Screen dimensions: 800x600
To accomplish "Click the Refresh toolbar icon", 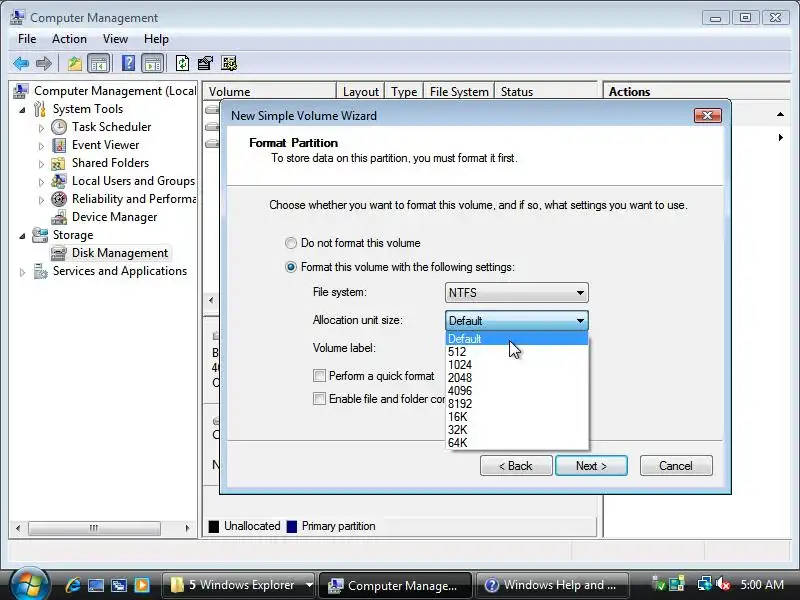I will [x=182, y=63].
